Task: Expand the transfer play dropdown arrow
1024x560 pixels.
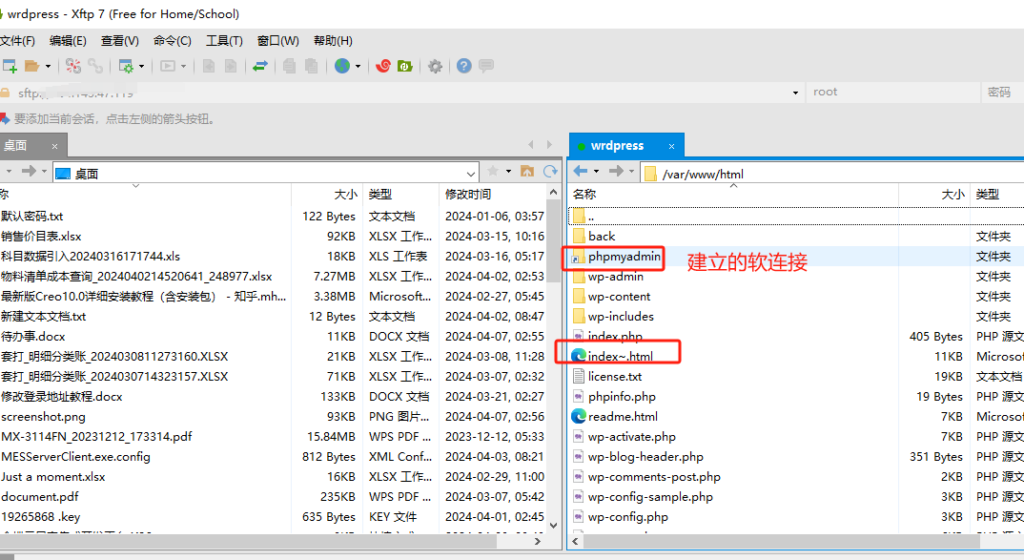Action: (x=184, y=66)
